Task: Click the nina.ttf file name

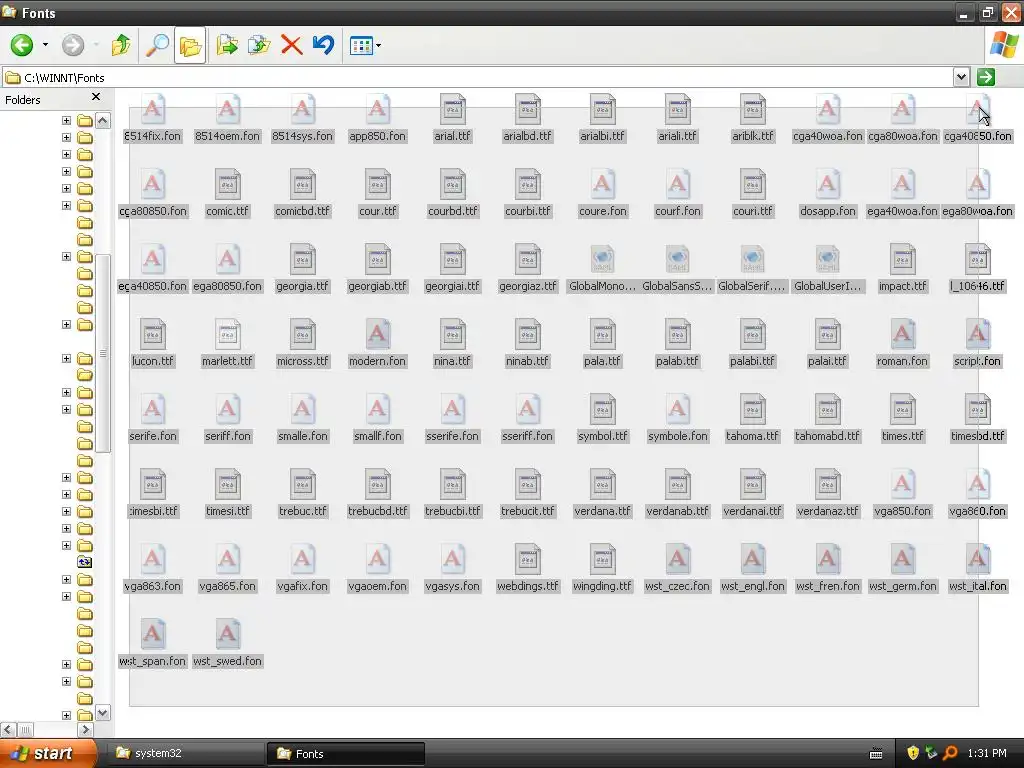Action: coord(452,361)
